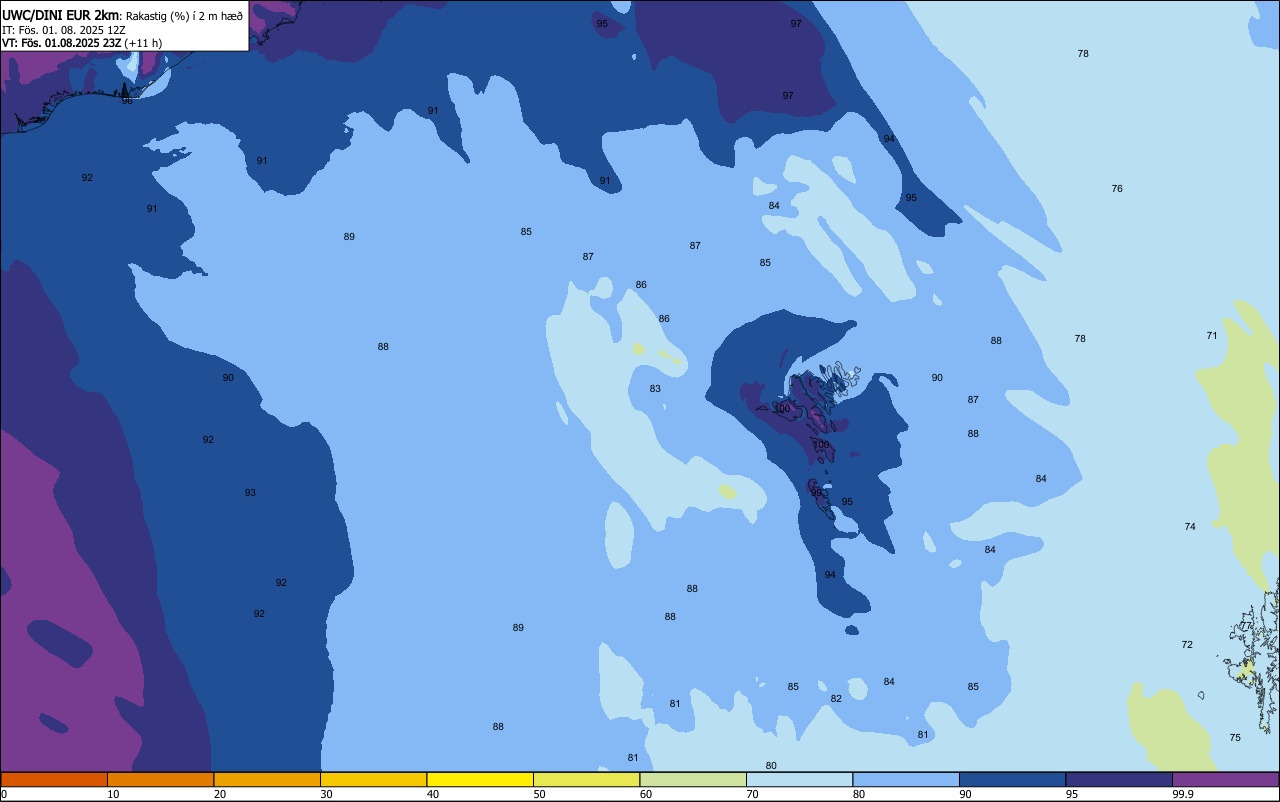
Task: Click the amber 20–30 legend swatch
Action: pos(267,779)
